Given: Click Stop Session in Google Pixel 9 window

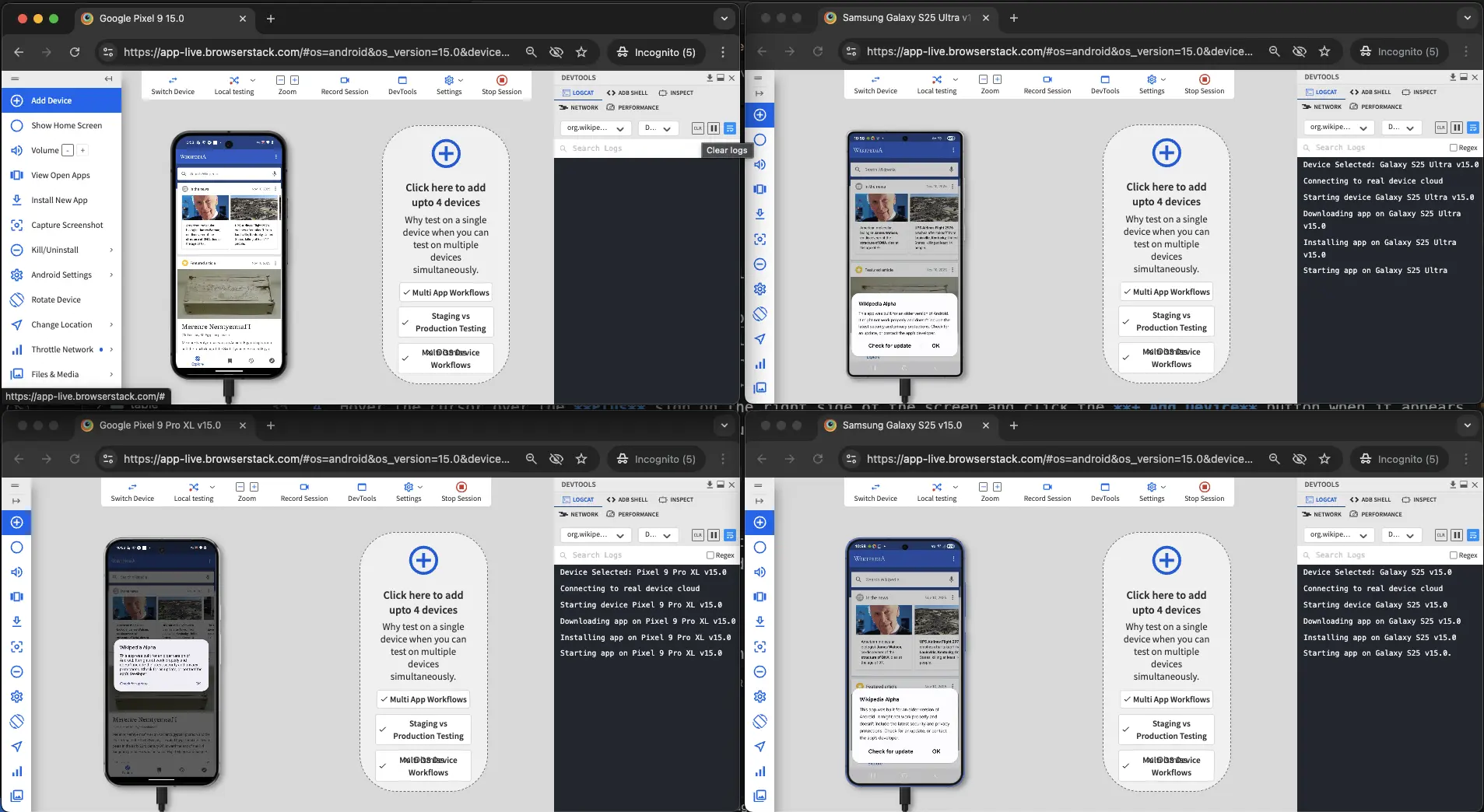Looking at the screenshot, I should 501,84.
